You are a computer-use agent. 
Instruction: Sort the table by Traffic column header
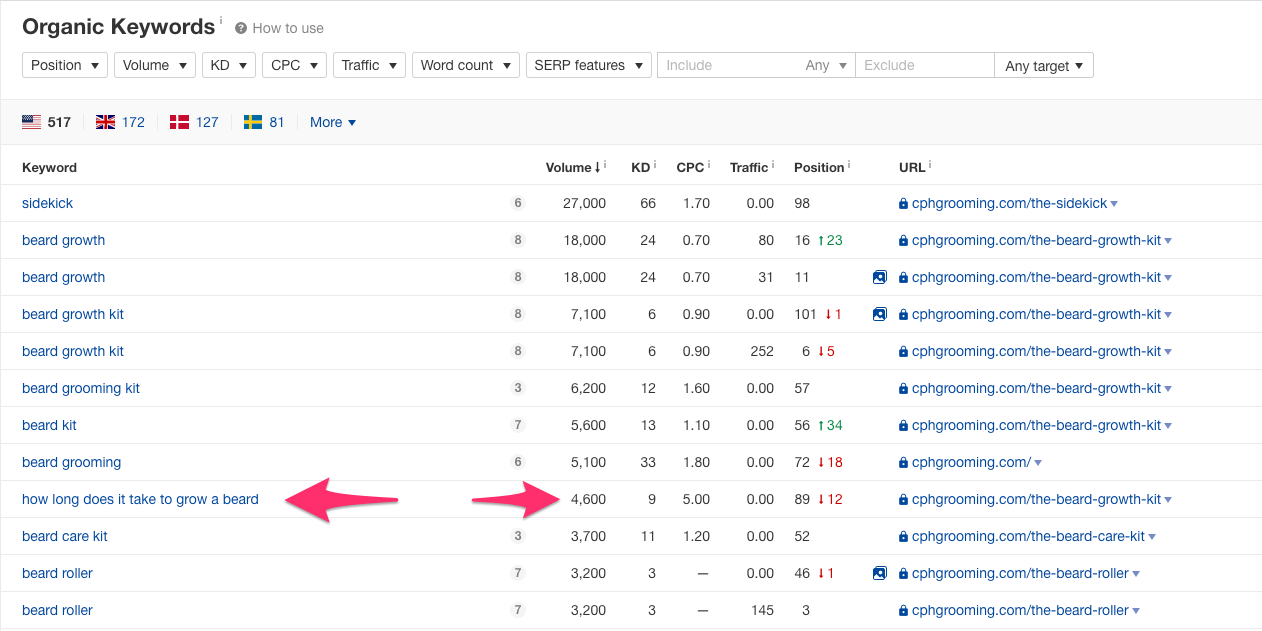click(x=749, y=167)
